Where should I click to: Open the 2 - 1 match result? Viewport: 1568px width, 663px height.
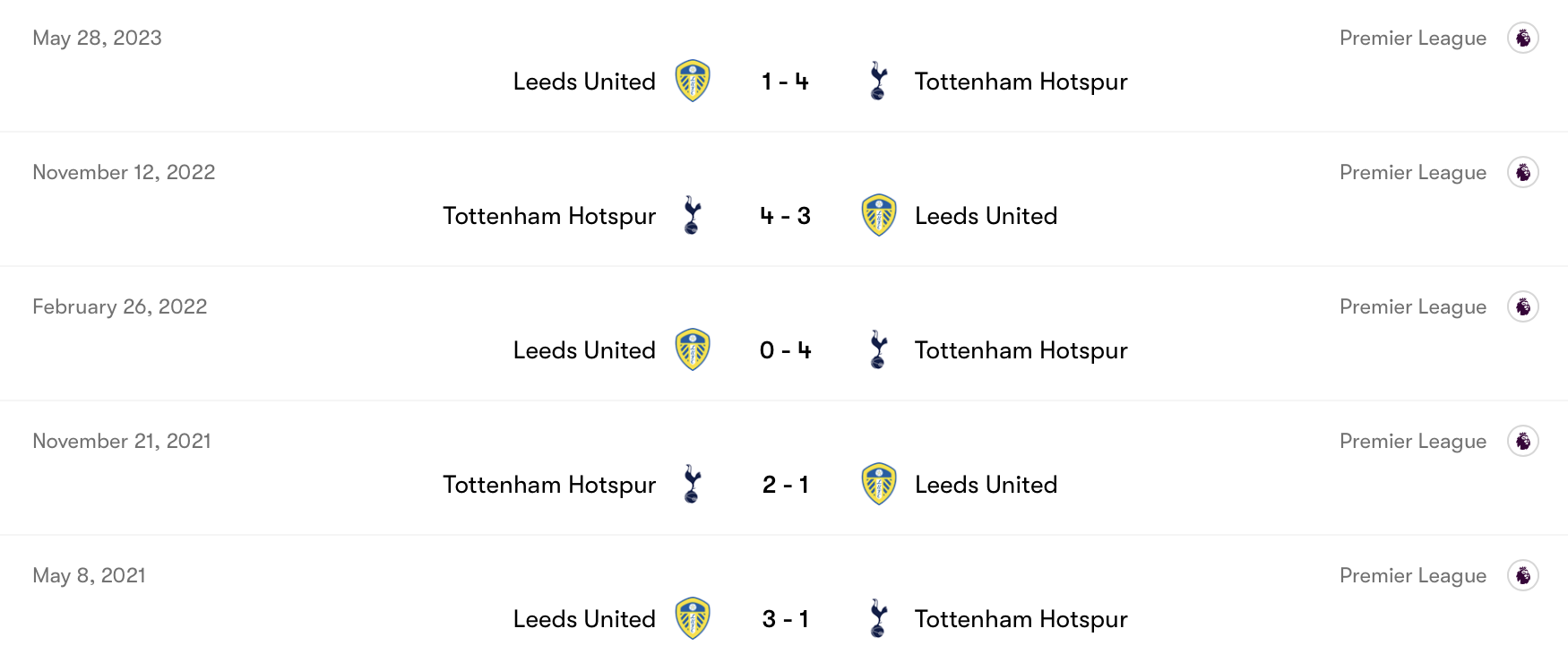click(x=785, y=485)
